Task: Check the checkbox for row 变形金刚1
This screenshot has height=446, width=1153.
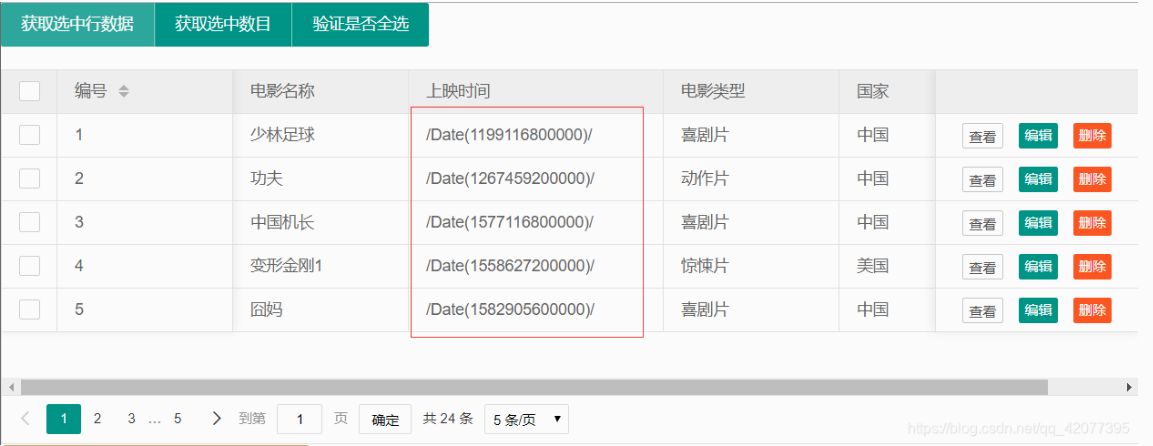Action: tap(29, 266)
